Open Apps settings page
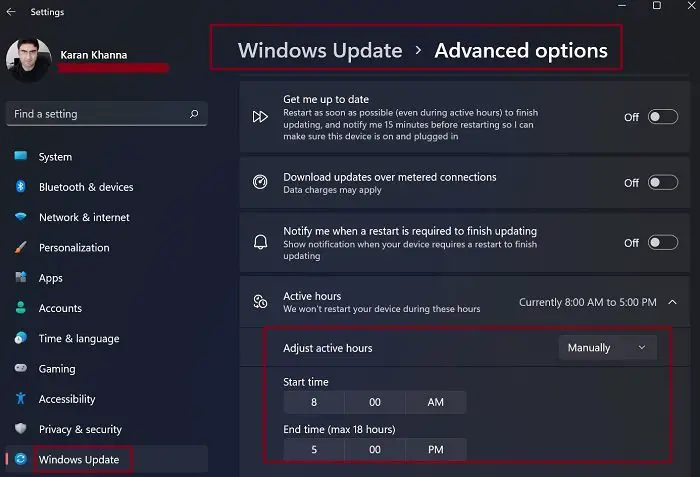This screenshot has height=477, width=700. (106, 278)
